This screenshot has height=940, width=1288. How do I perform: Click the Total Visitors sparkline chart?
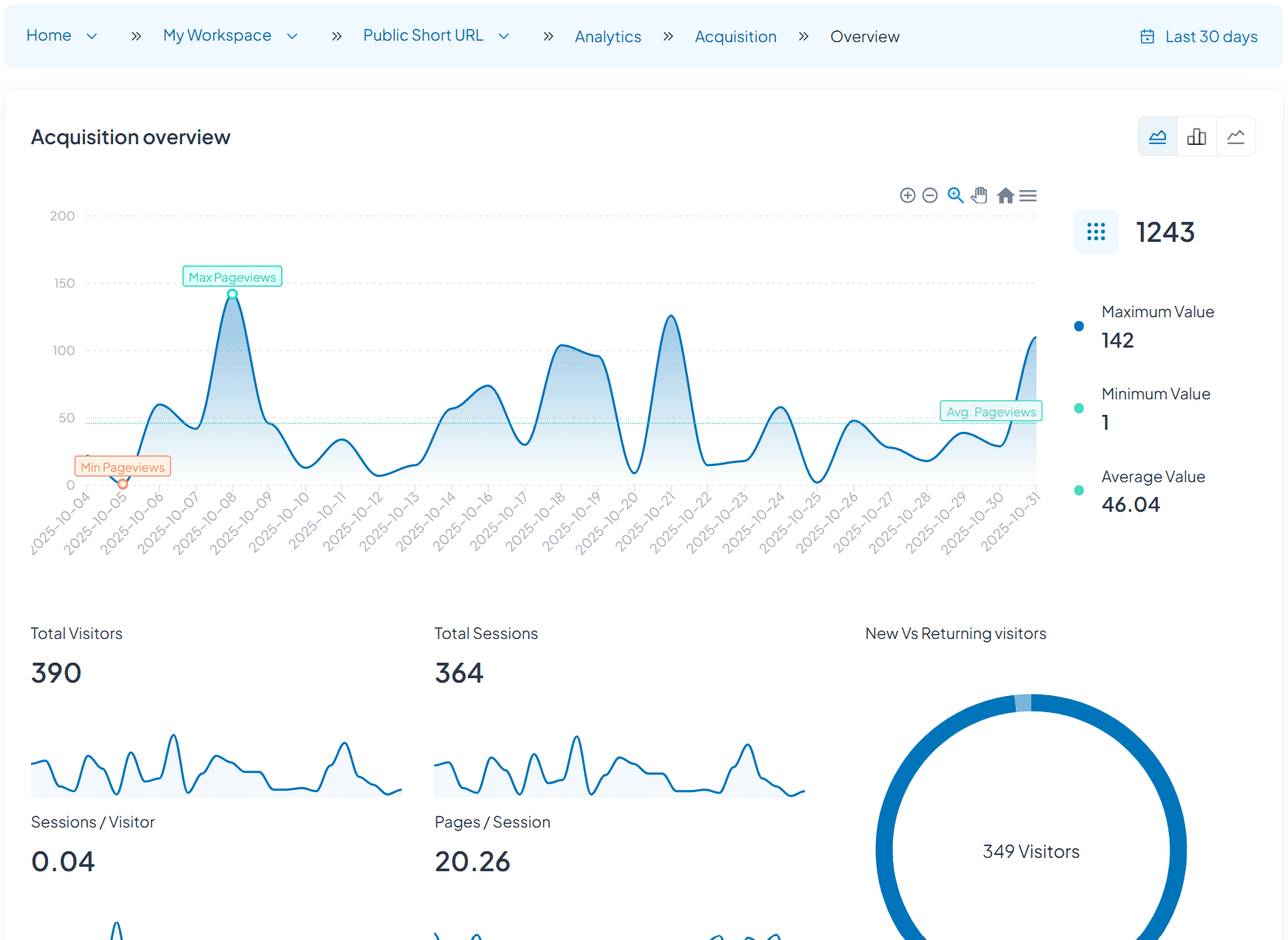(216, 765)
